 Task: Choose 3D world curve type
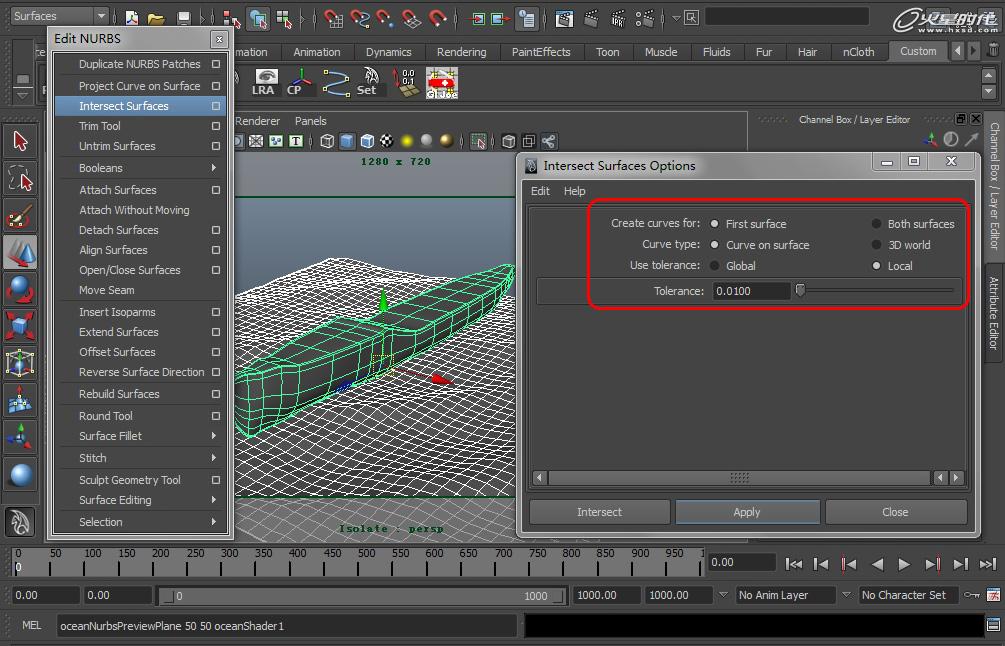click(877, 245)
